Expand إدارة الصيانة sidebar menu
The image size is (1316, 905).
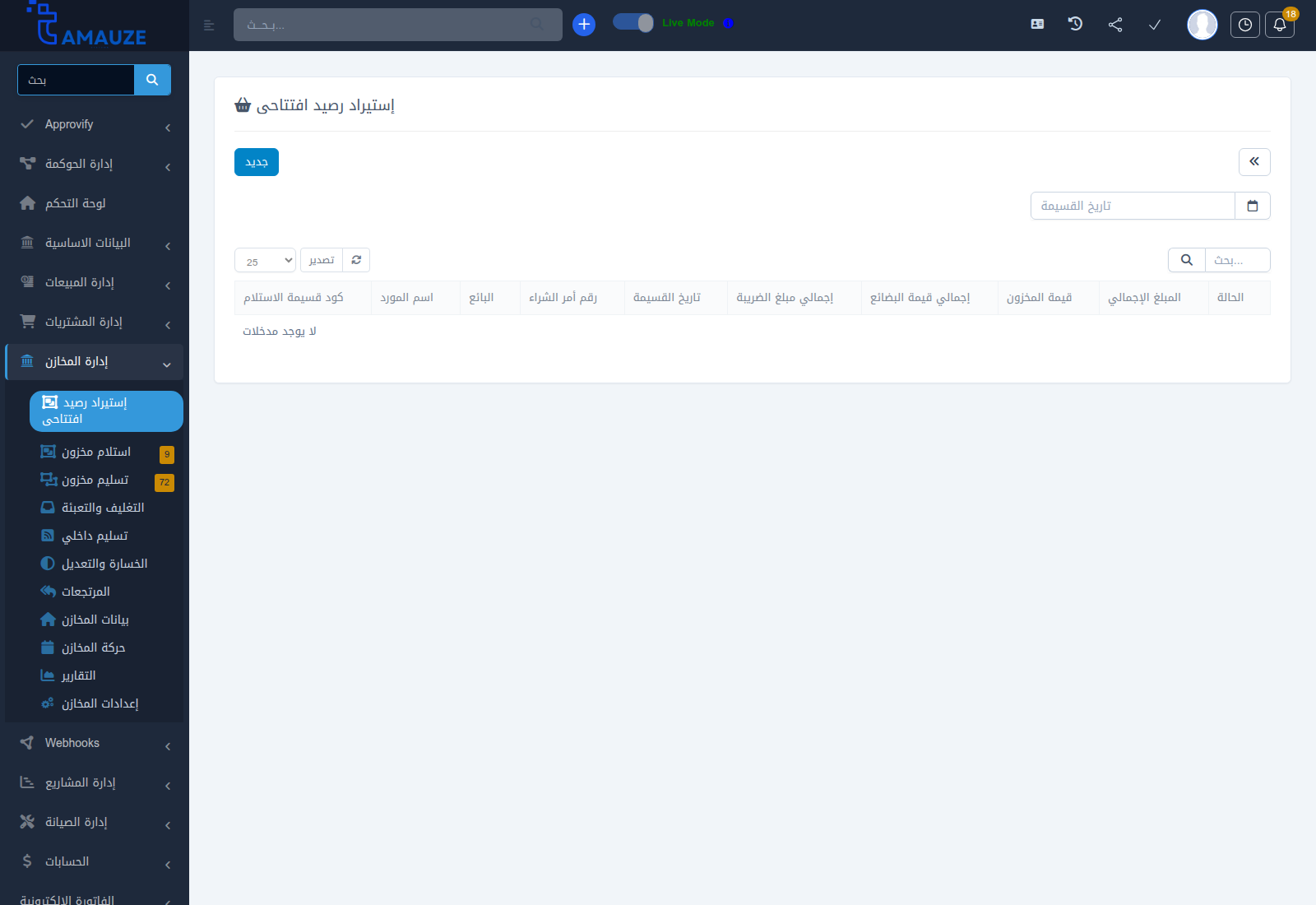[x=95, y=823]
